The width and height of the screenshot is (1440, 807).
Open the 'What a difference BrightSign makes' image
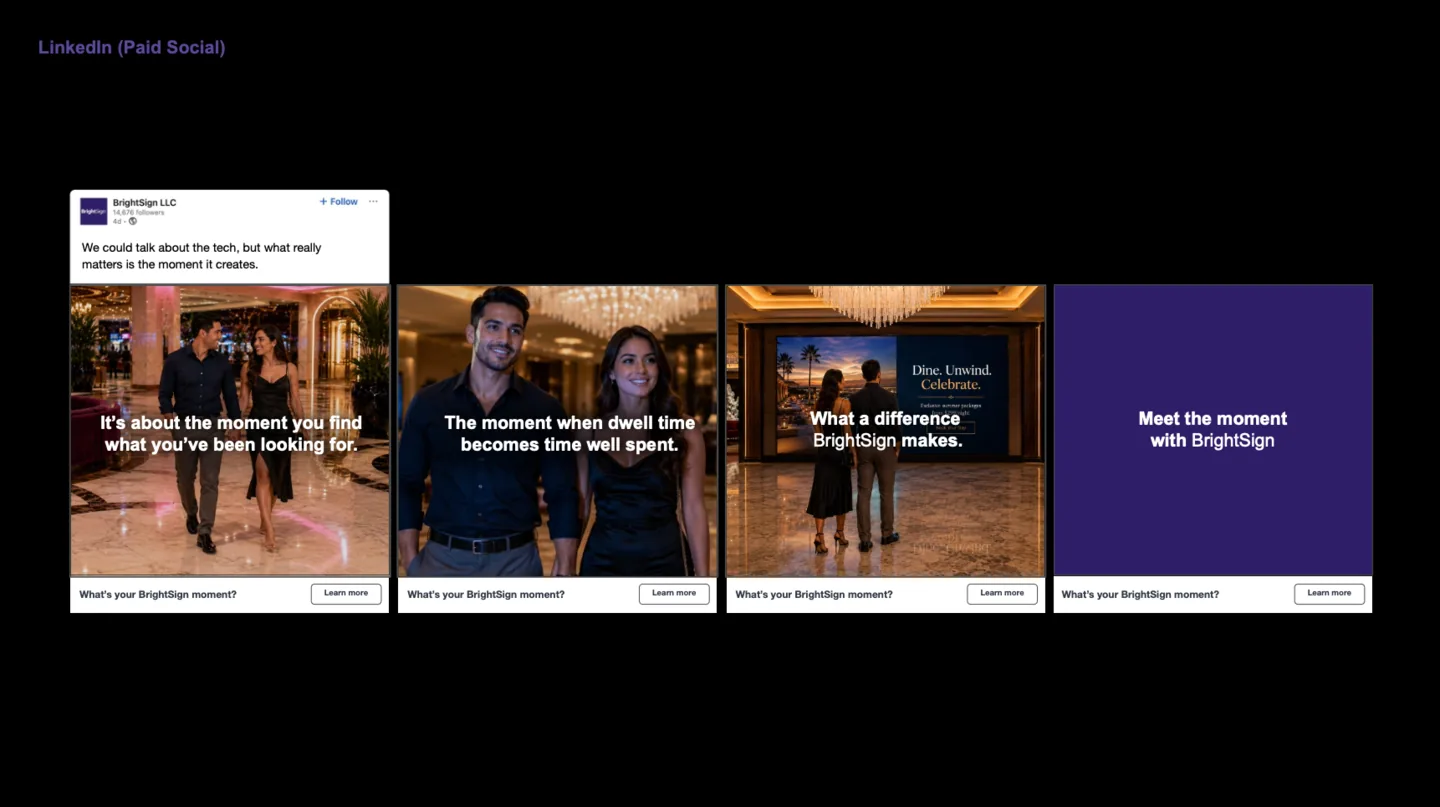886,431
